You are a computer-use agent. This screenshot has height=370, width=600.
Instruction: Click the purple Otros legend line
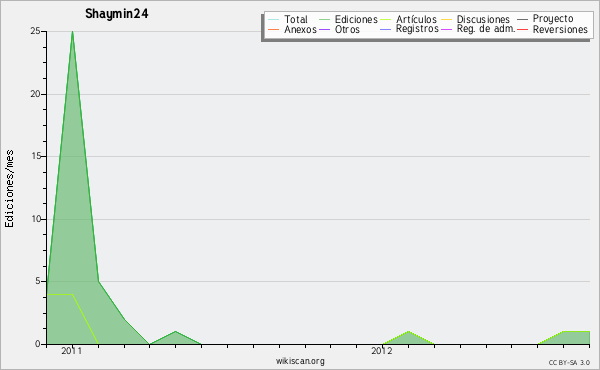click(x=324, y=29)
